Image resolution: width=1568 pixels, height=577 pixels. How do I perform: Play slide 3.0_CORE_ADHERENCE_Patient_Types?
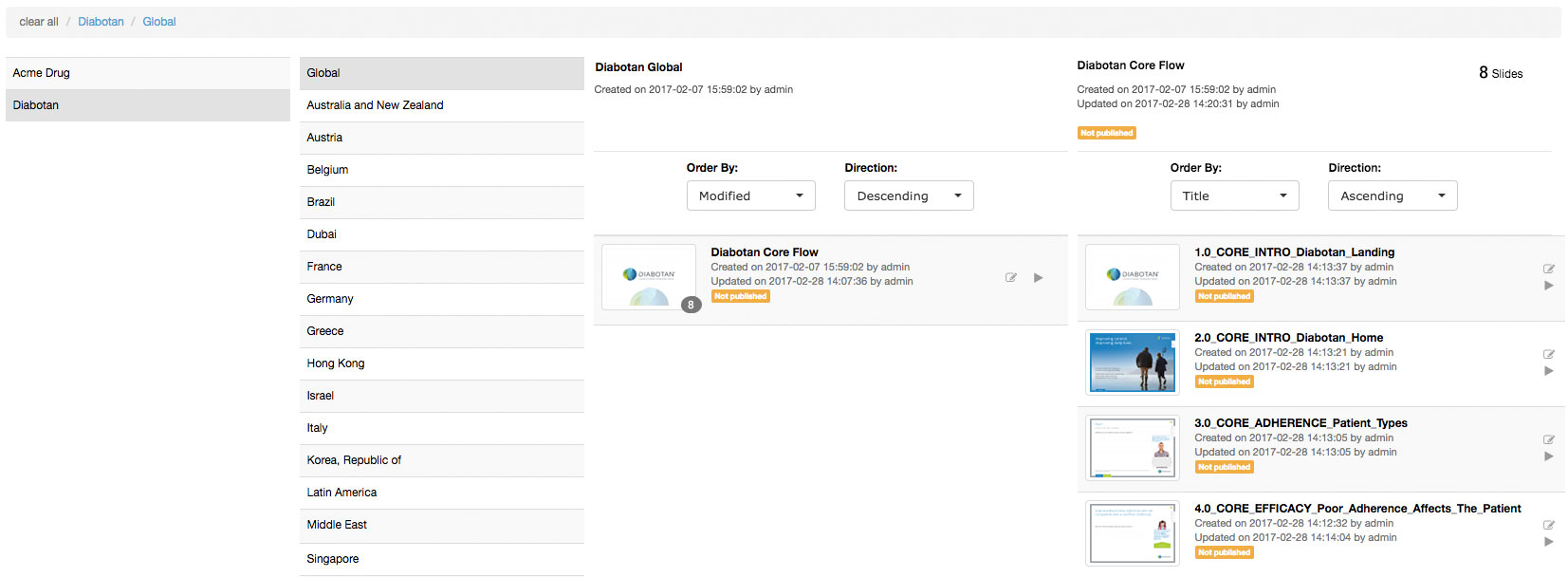[1549, 456]
